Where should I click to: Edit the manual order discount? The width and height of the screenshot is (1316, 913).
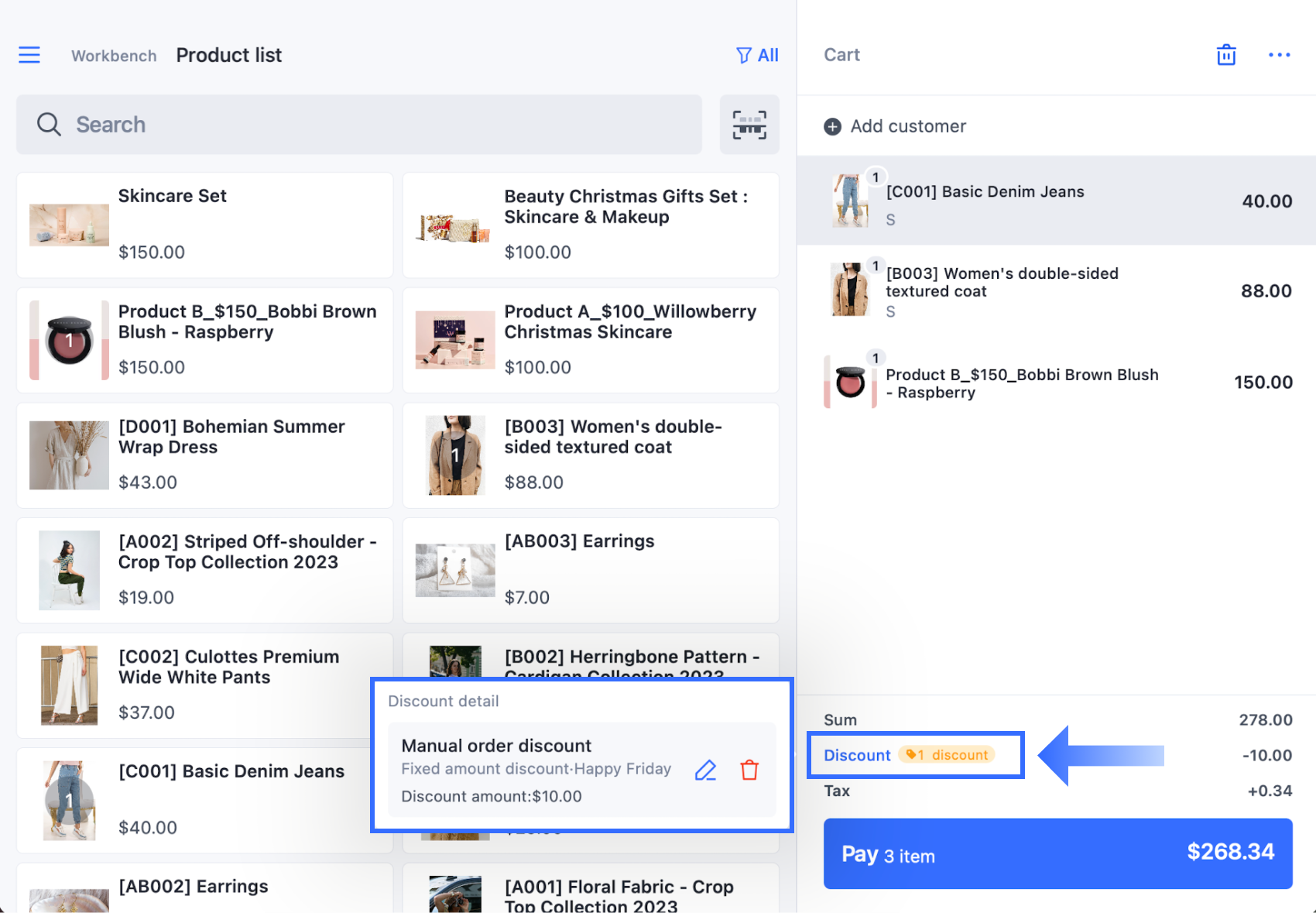coord(705,770)
